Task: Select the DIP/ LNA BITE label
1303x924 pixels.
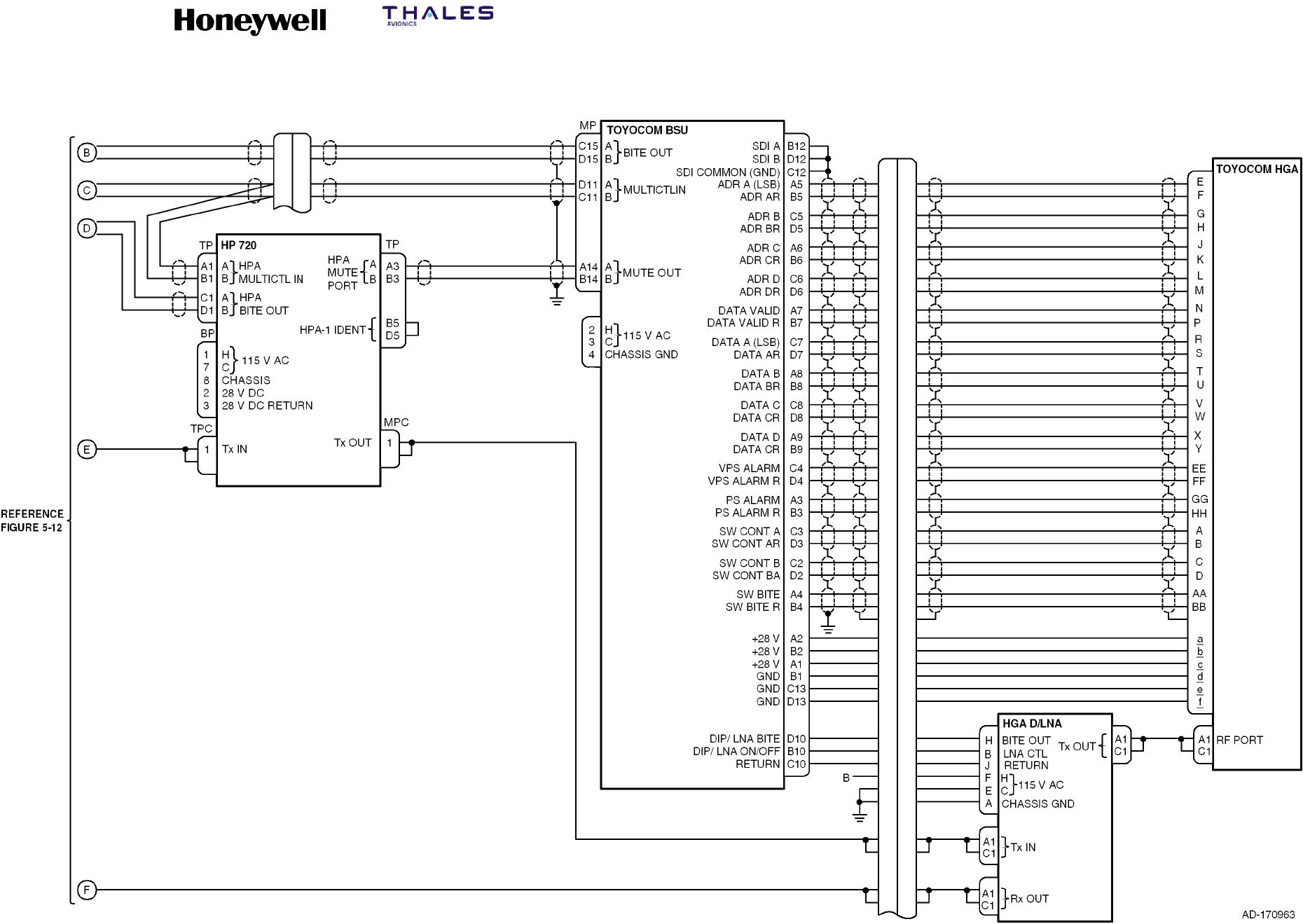Action: (x=745, y=739)
